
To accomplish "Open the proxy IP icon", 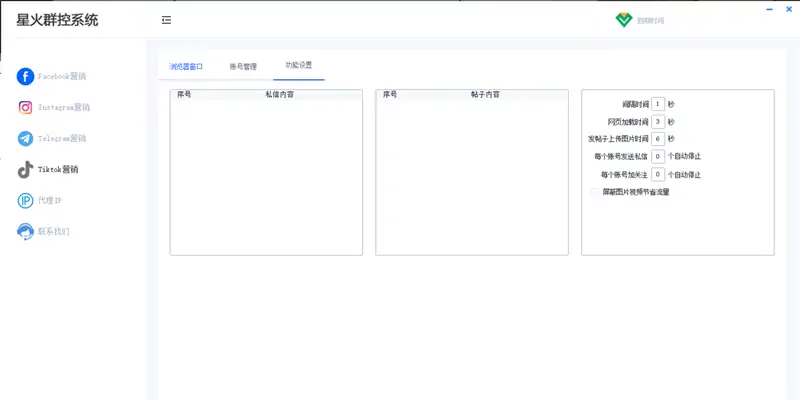I will point(25,201).
